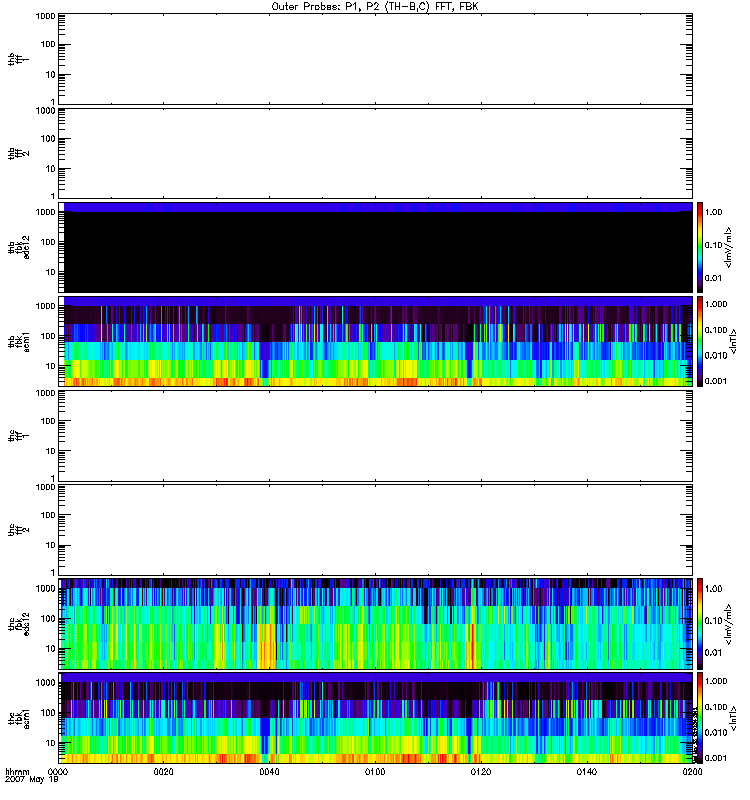The width and height of the screenshot is (750, 800).
Task: Click the 0040 time axis label
Action: tap(269, 773)
